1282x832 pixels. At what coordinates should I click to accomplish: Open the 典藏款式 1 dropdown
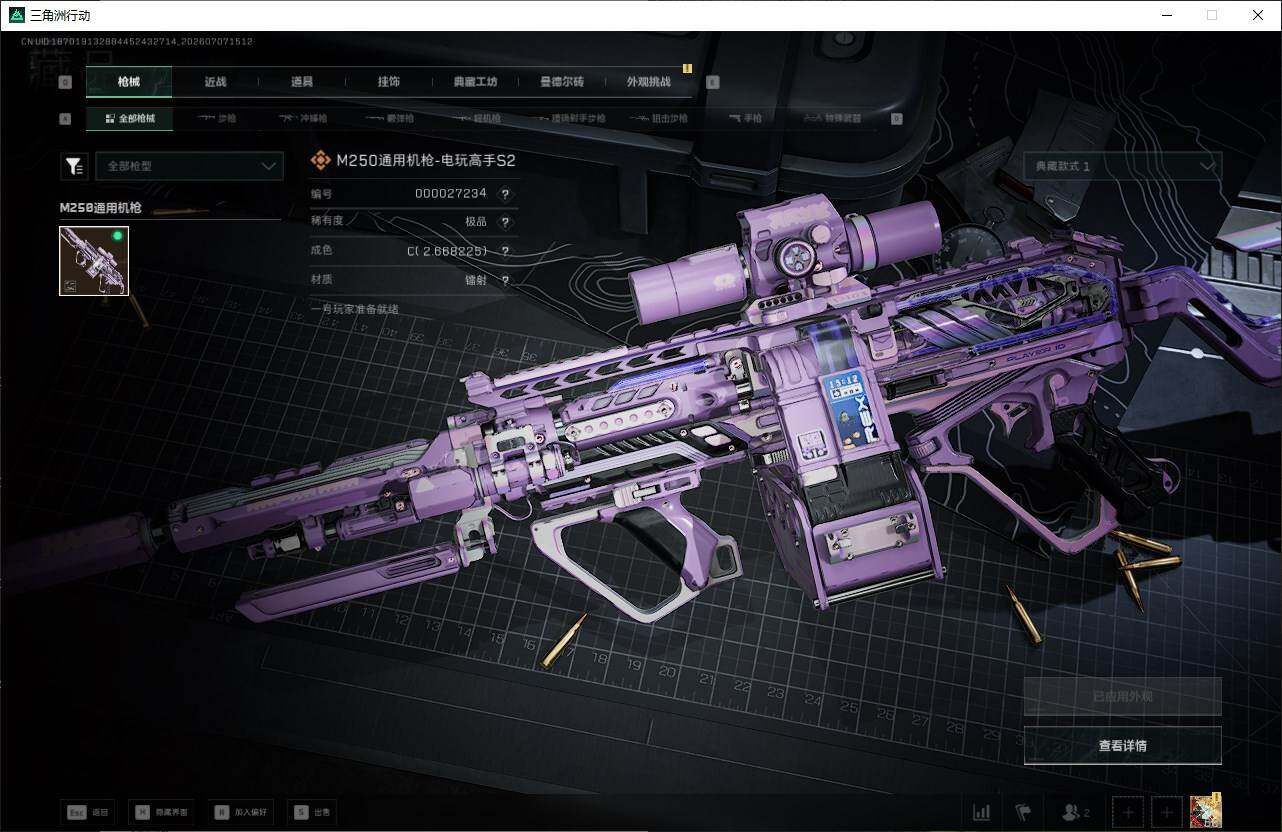tap(1122, 166)
